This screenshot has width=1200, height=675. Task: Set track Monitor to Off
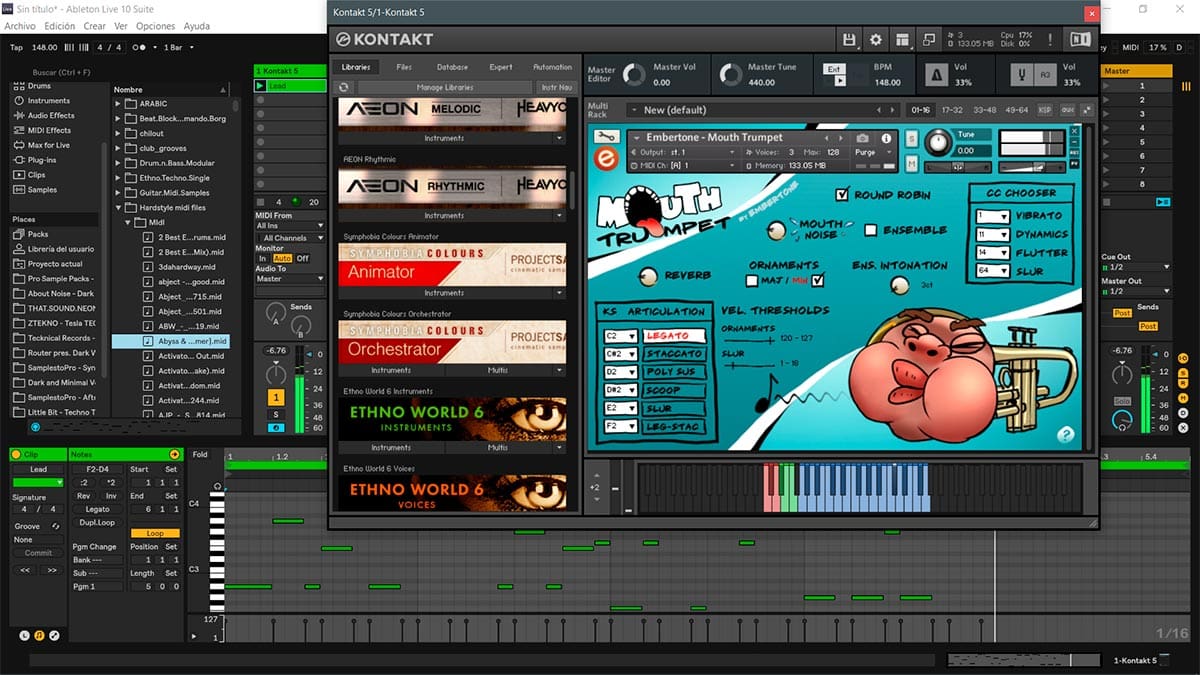tap(302, 258)
